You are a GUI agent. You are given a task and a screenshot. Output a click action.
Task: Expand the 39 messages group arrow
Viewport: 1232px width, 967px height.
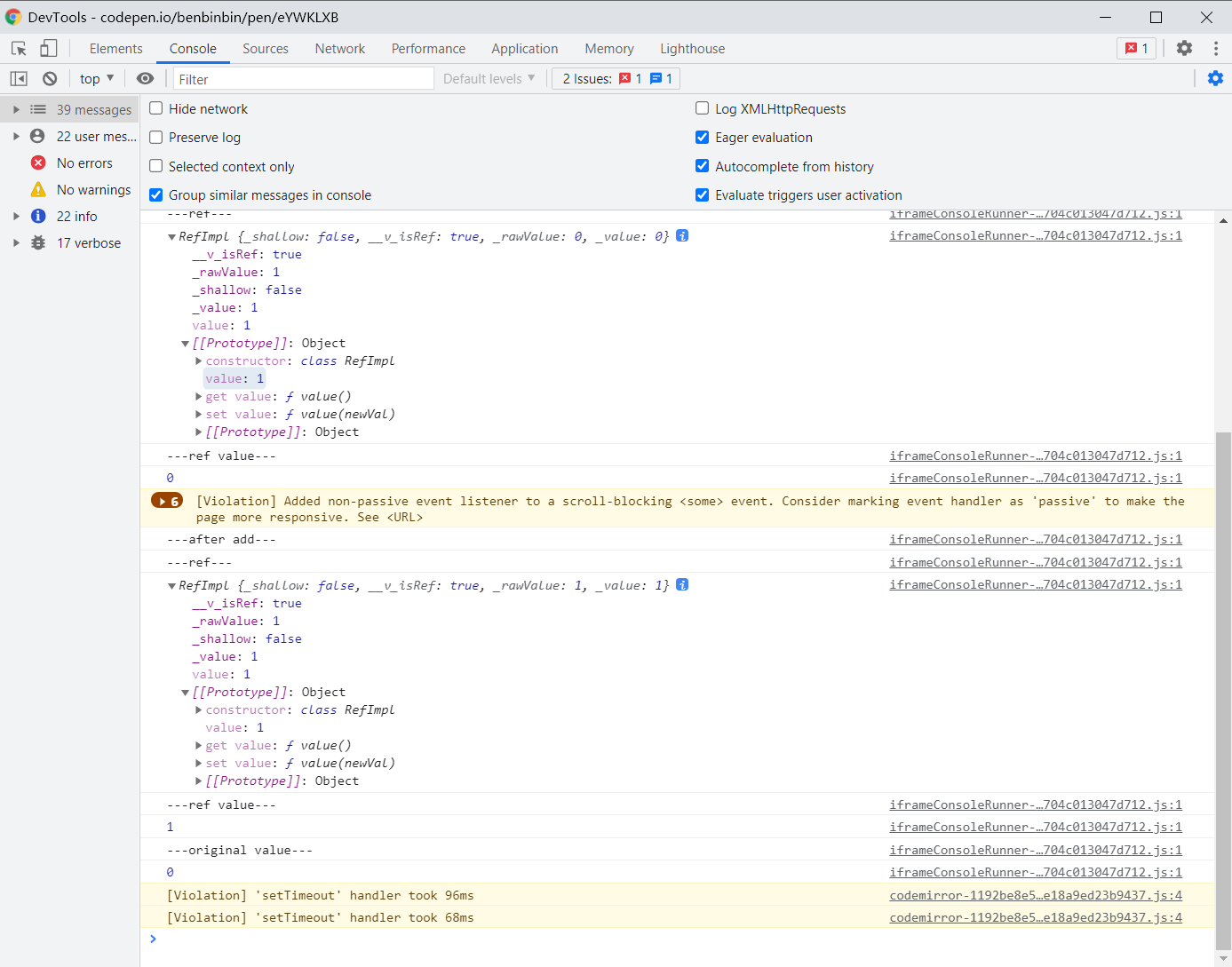pos(16,110)
